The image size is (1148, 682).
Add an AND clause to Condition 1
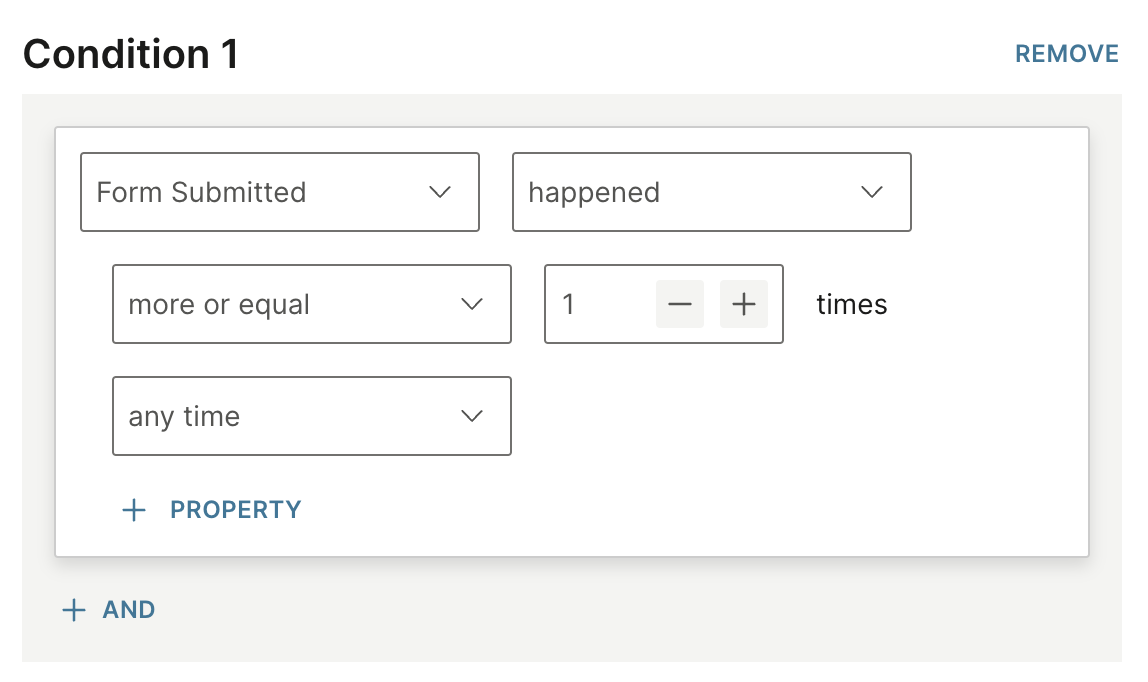(128, 610)
